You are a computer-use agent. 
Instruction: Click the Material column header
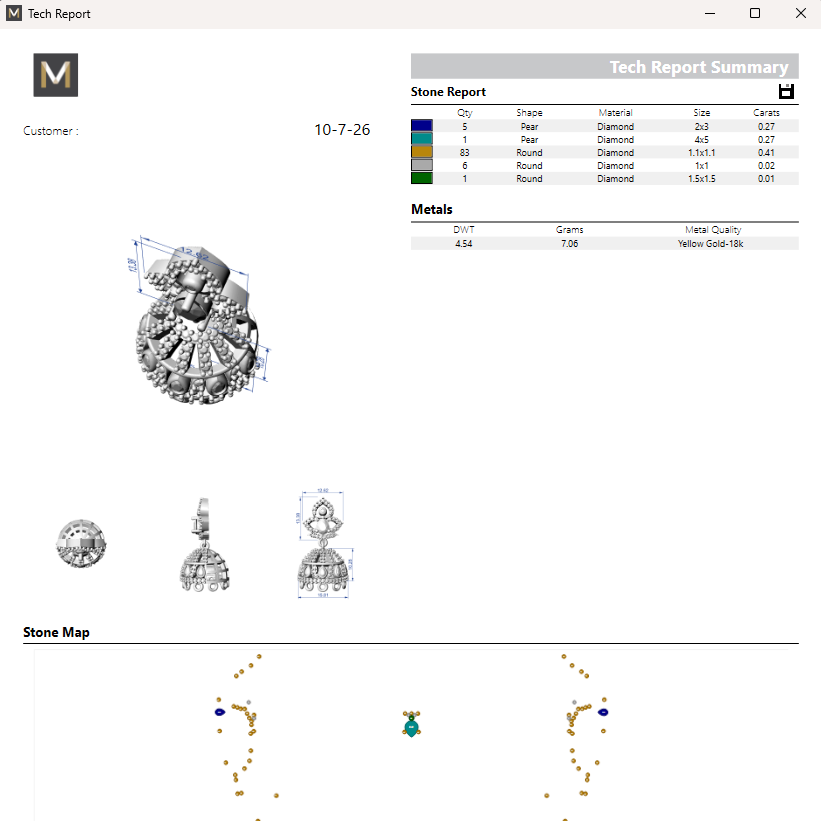(x=616, y=113)
